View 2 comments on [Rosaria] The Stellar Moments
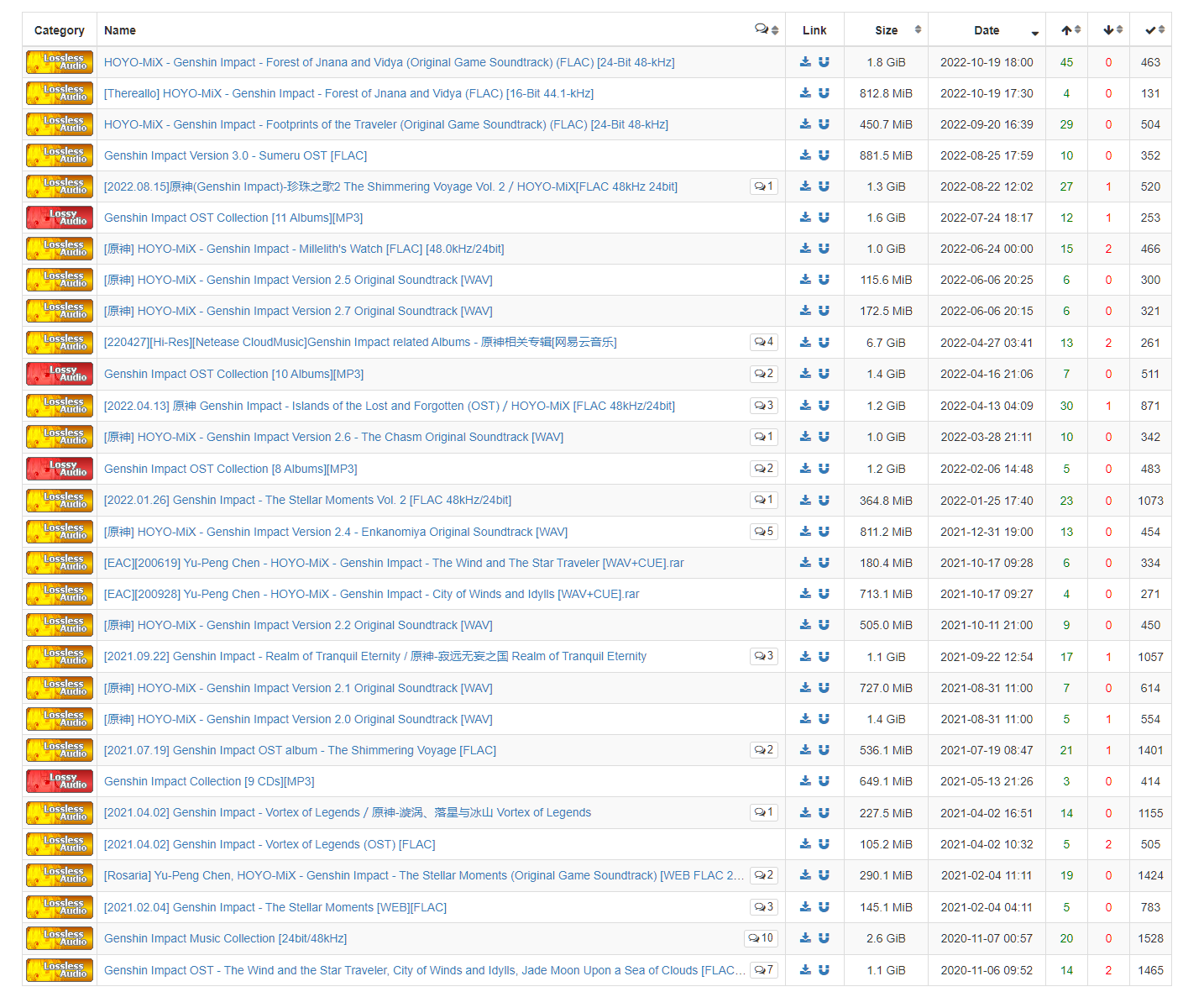 coord(764,875)
